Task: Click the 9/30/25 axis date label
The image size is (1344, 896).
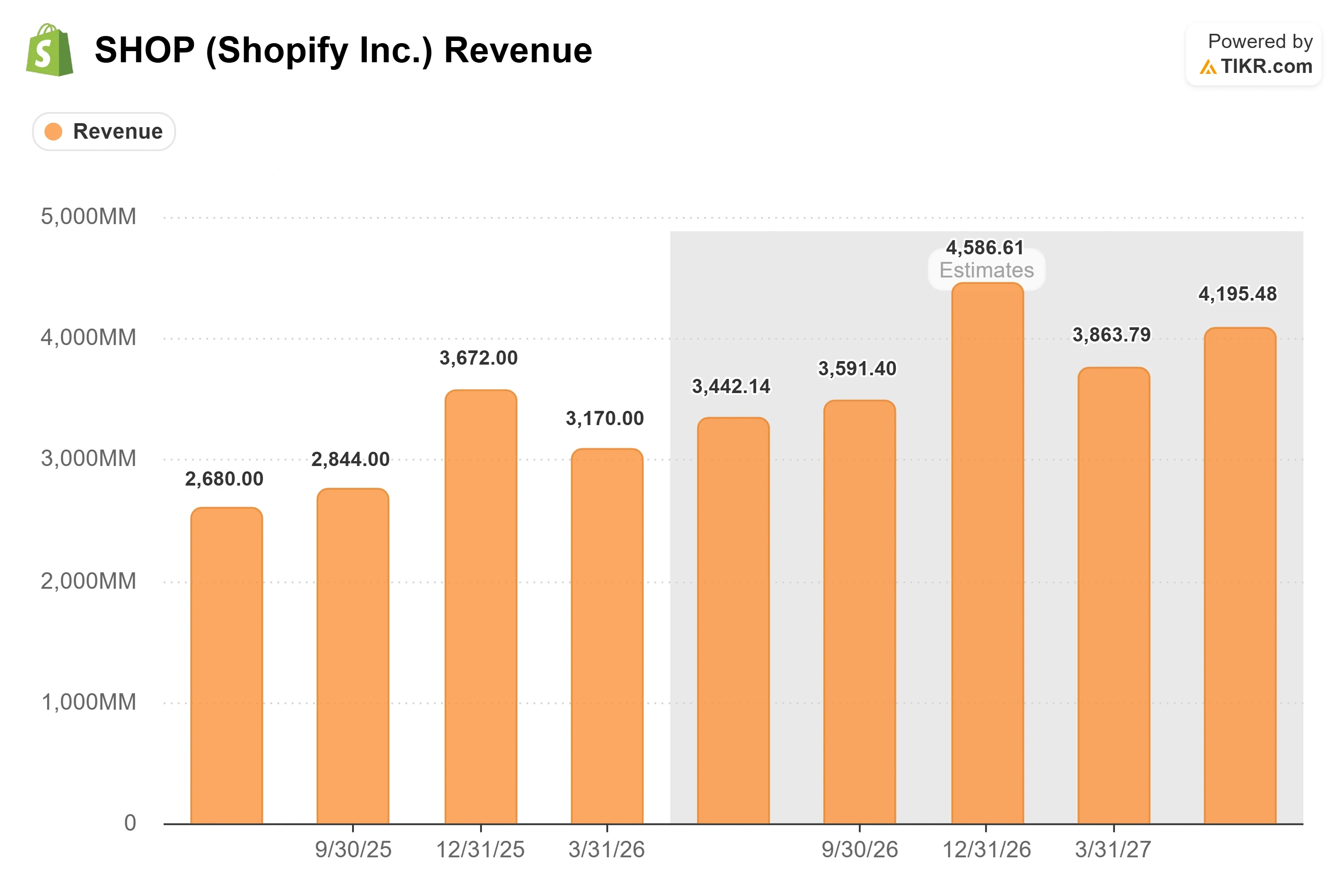Action: click(x=353, y=850)
